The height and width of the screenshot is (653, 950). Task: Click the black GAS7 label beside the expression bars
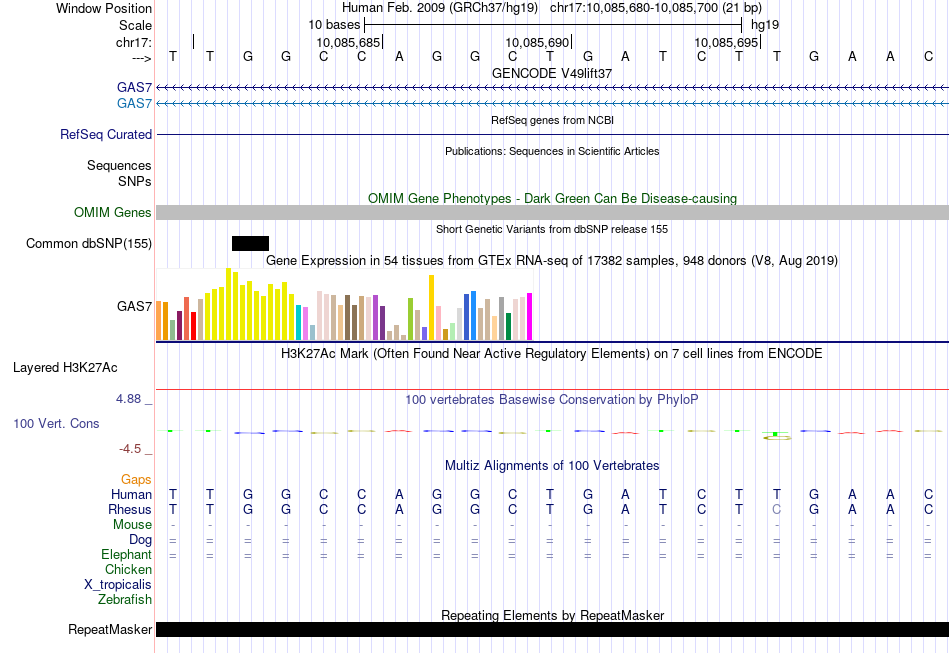[x=135, y=306]
